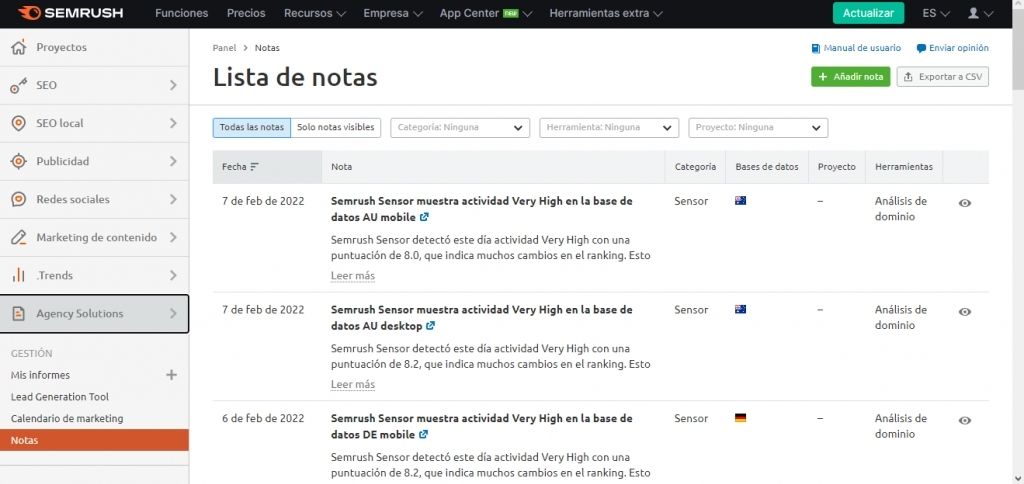This screenshot has width=1024, height=484.
Task: Expand the SEO local sidebar chevron
Action: point(173,123)
